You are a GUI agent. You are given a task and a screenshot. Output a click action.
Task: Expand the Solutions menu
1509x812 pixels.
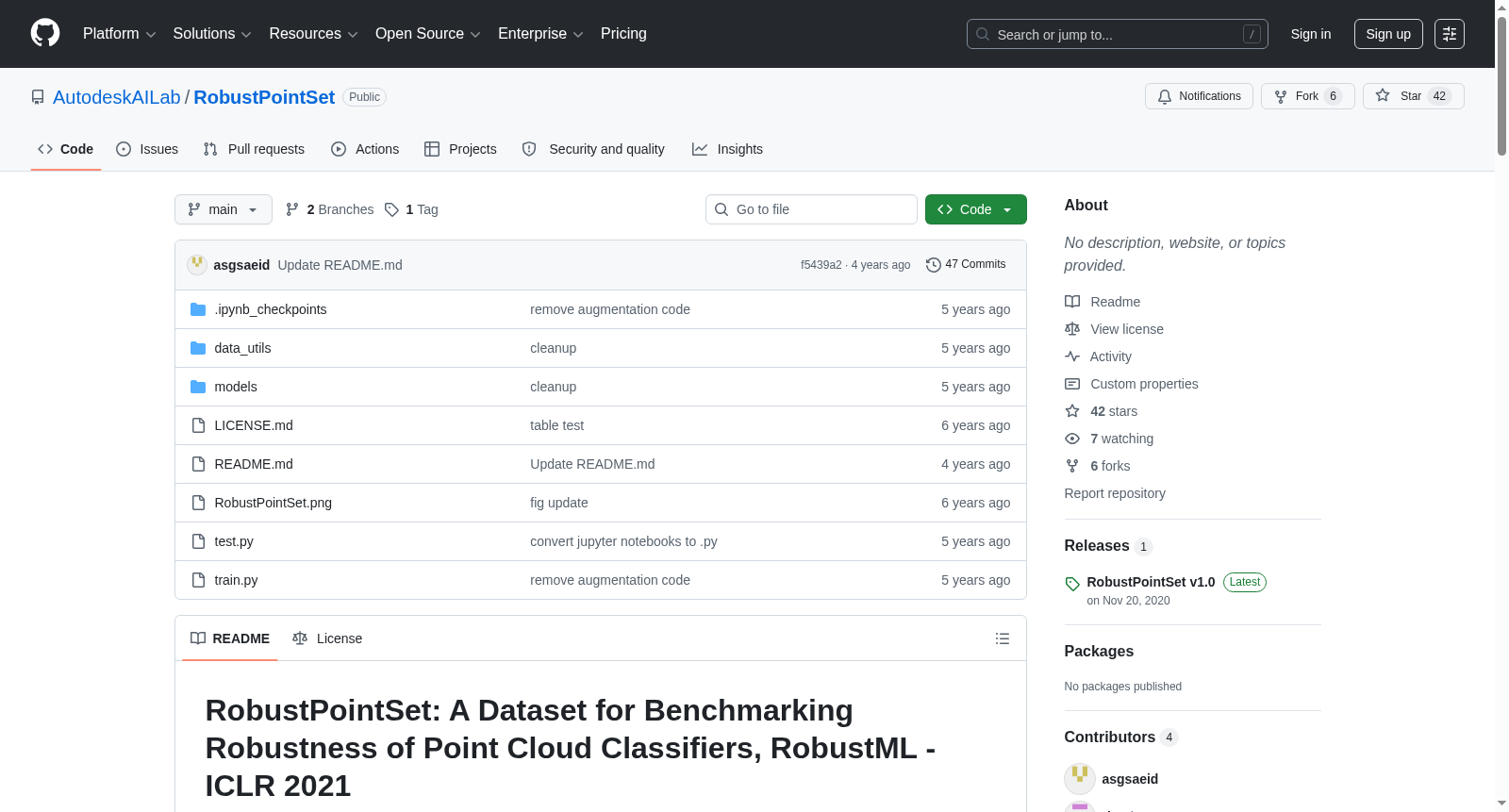pos(212,34)
